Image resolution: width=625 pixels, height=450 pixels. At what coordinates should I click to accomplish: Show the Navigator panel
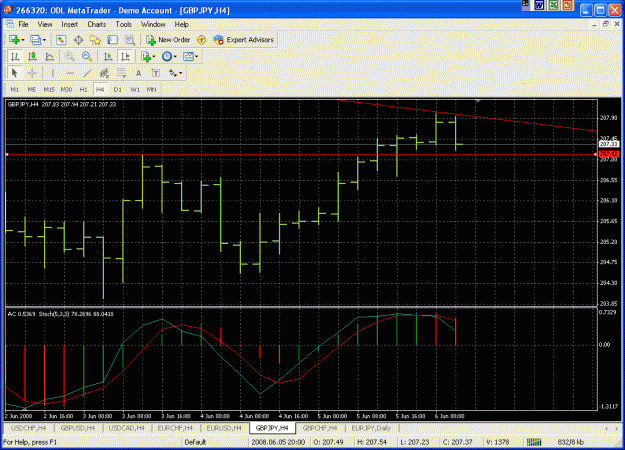(95, 40)
